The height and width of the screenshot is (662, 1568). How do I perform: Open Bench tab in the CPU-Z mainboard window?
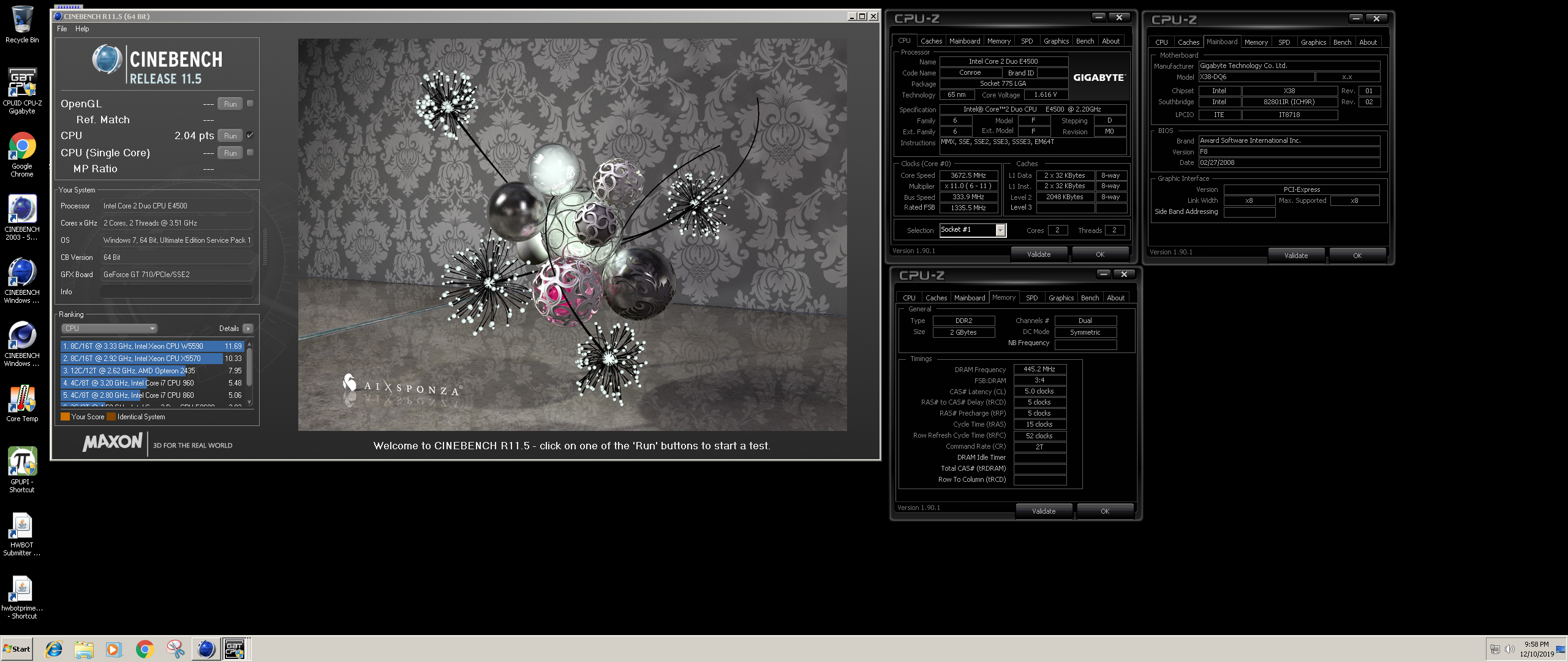pyautogui.click(x=1342, y=42)
